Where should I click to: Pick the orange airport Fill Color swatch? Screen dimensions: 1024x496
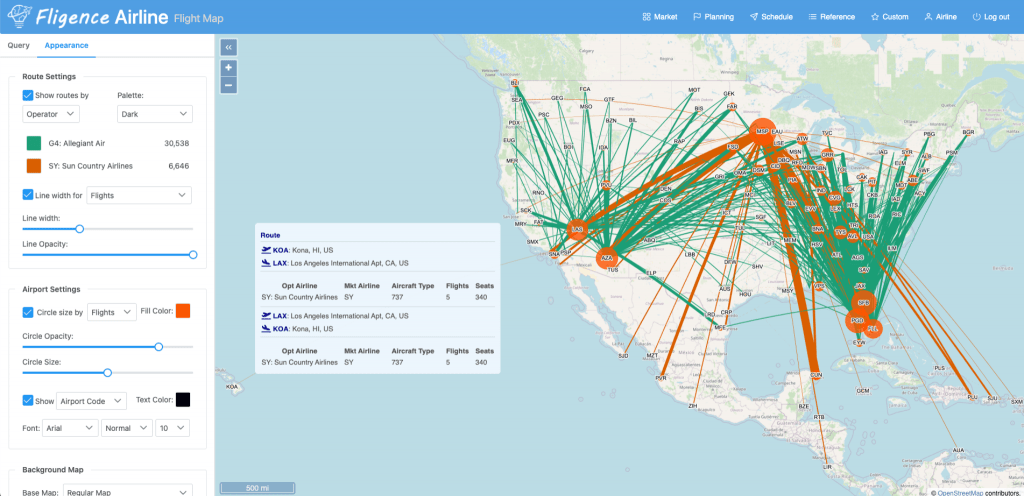coord(183,312)
